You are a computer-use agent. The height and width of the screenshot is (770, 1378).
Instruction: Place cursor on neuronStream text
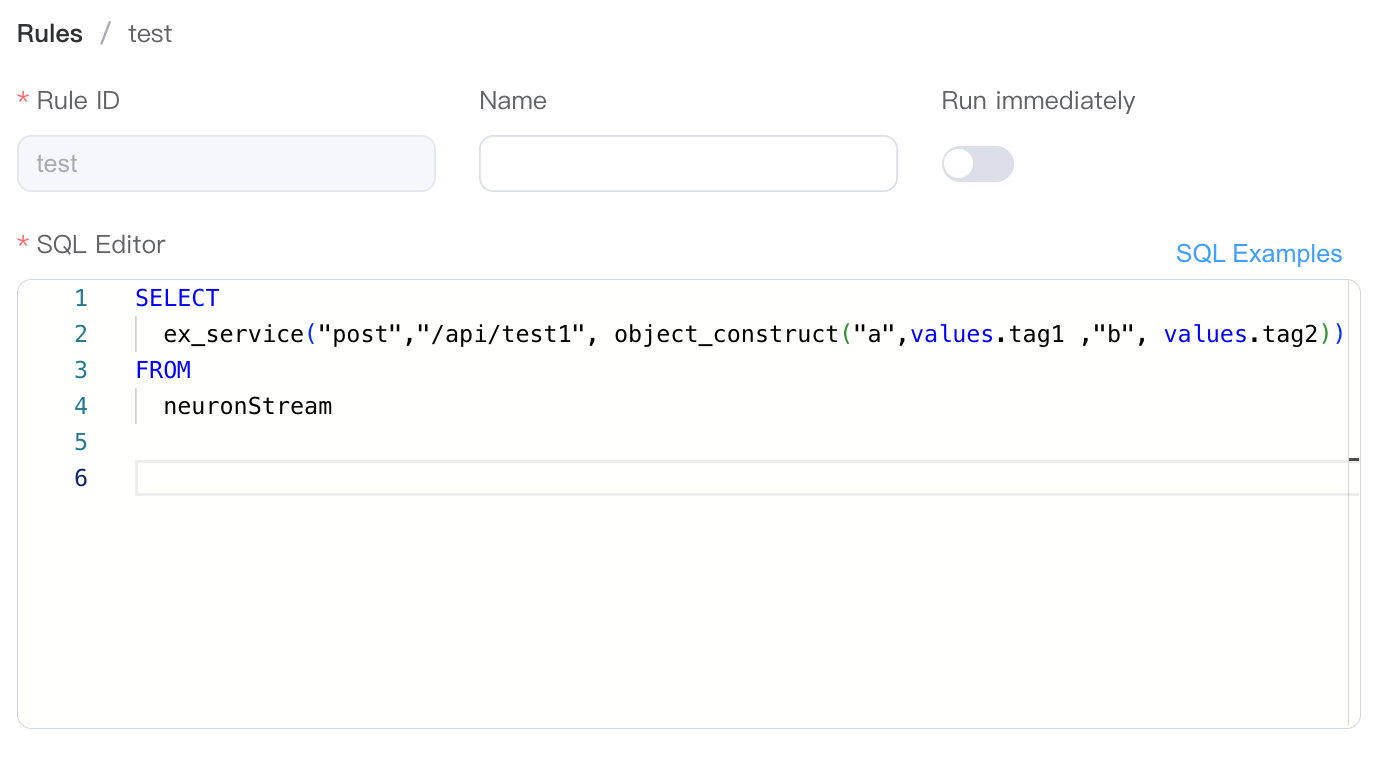pos(247,406)
